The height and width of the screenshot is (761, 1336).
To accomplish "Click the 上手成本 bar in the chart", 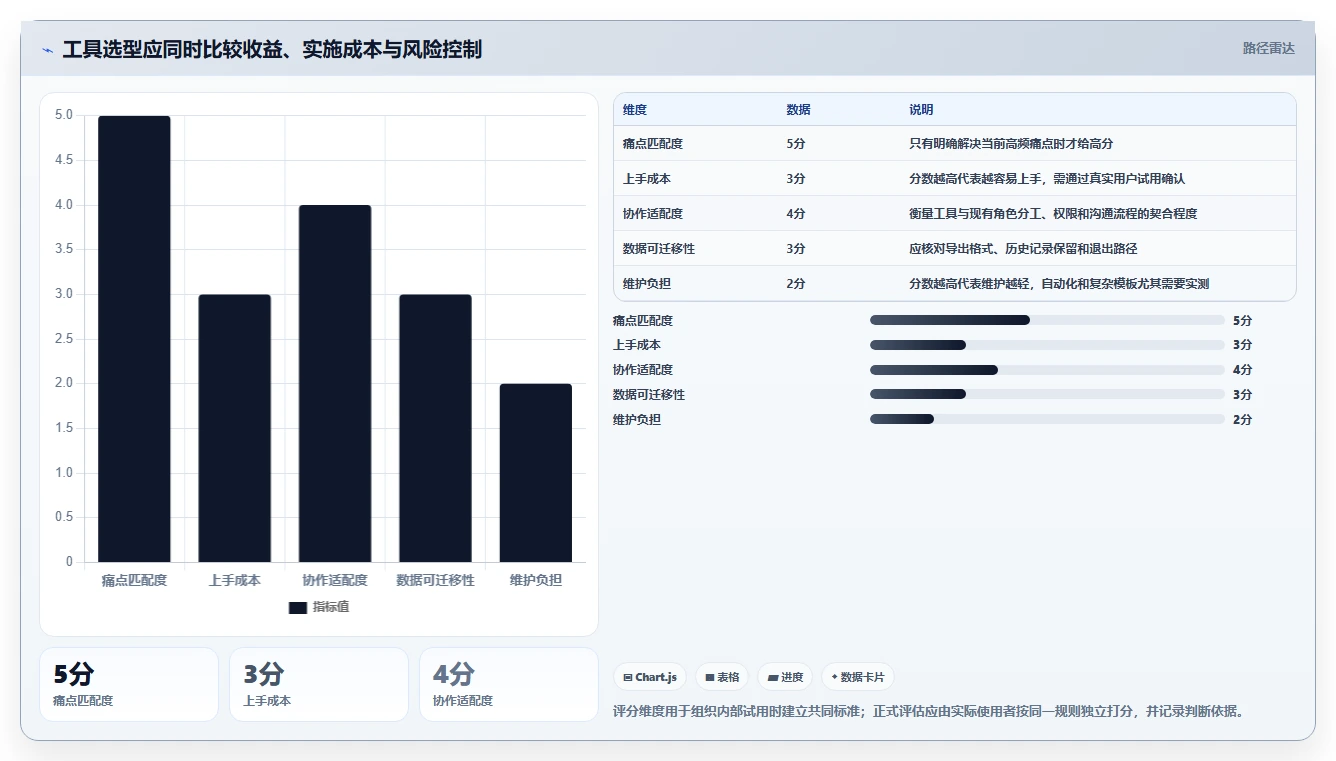I will pyautogui.click(x=234, y=428).
